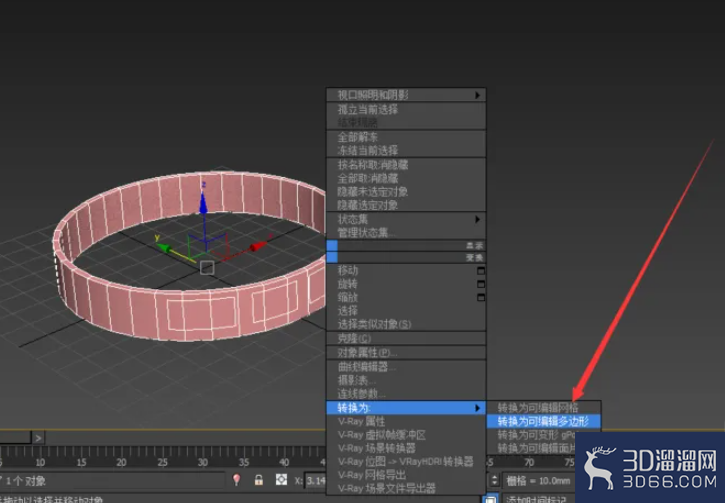Screen dimensions: 725x503
Task: Pick 缩放 transform menu item
Action: [348, 297]
